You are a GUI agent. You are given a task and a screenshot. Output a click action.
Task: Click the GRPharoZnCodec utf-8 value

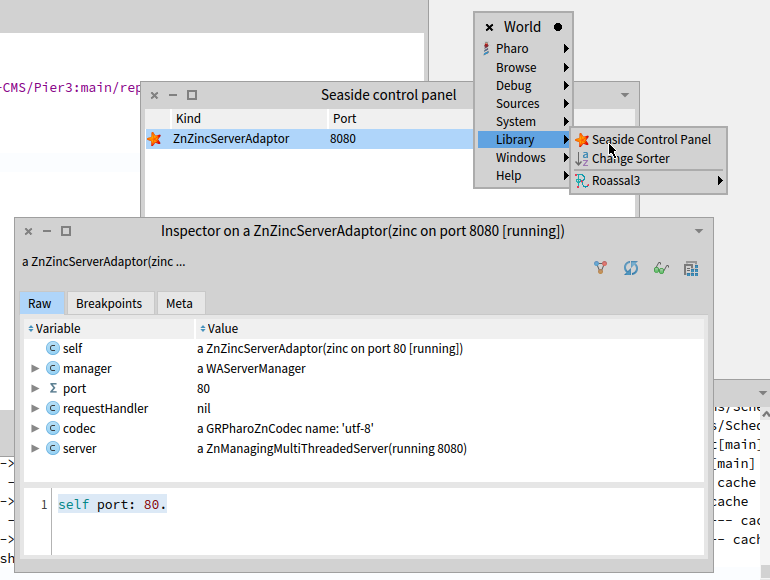(x=285, y=429)
